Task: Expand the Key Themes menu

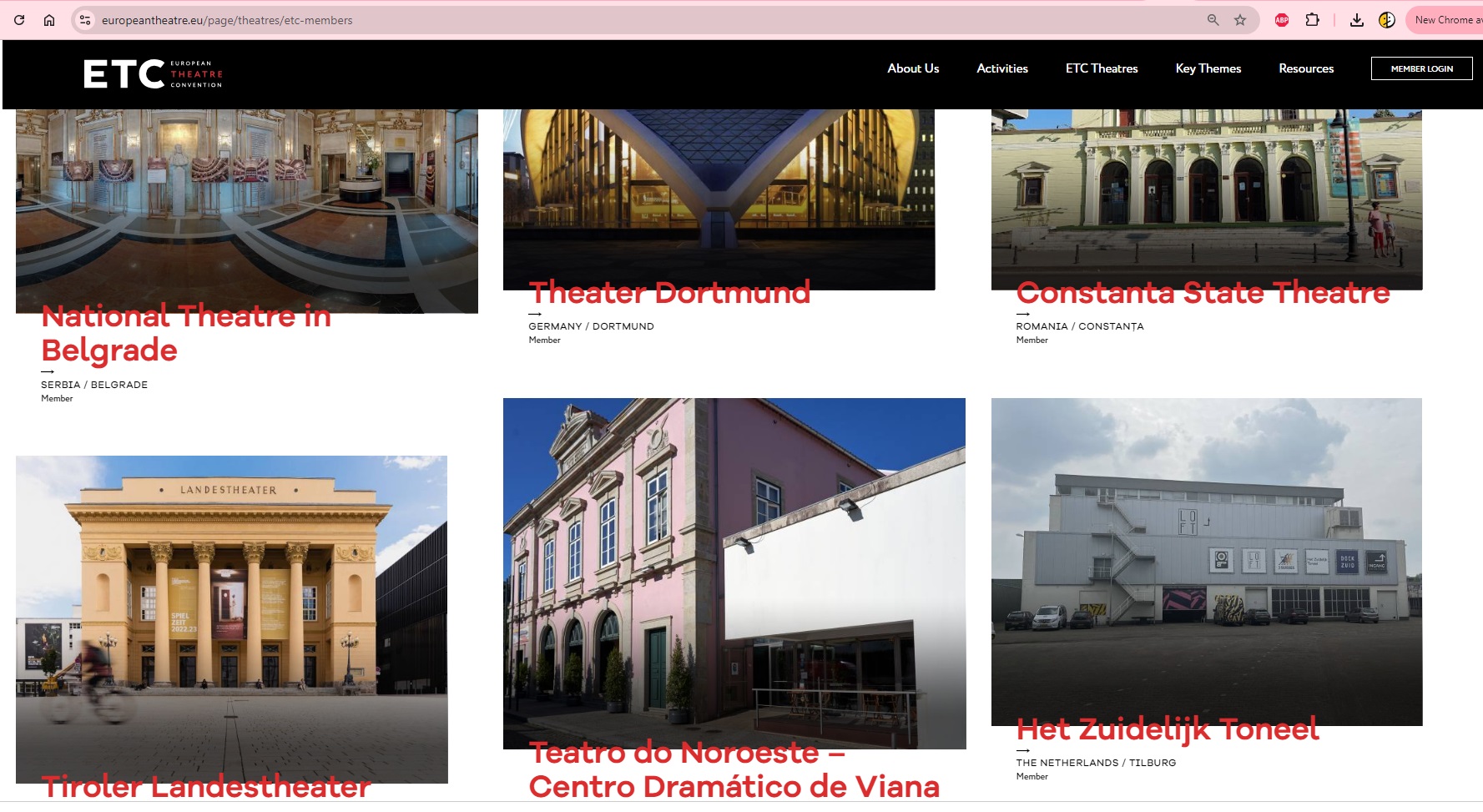Action: point(1208,68)
